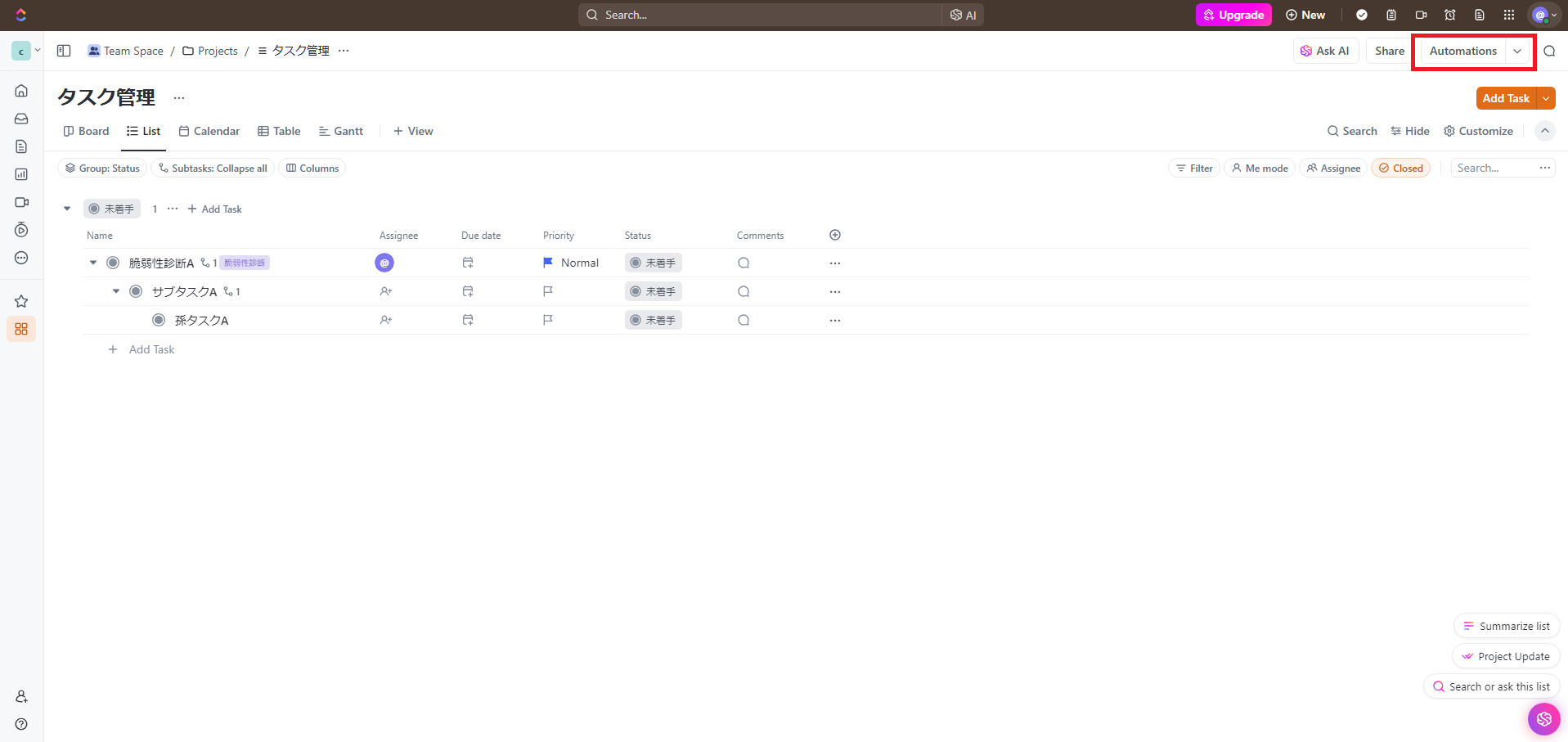1568x742 pixels.
Task: Set due date for 孫タスクA
Action: [468, 320]
